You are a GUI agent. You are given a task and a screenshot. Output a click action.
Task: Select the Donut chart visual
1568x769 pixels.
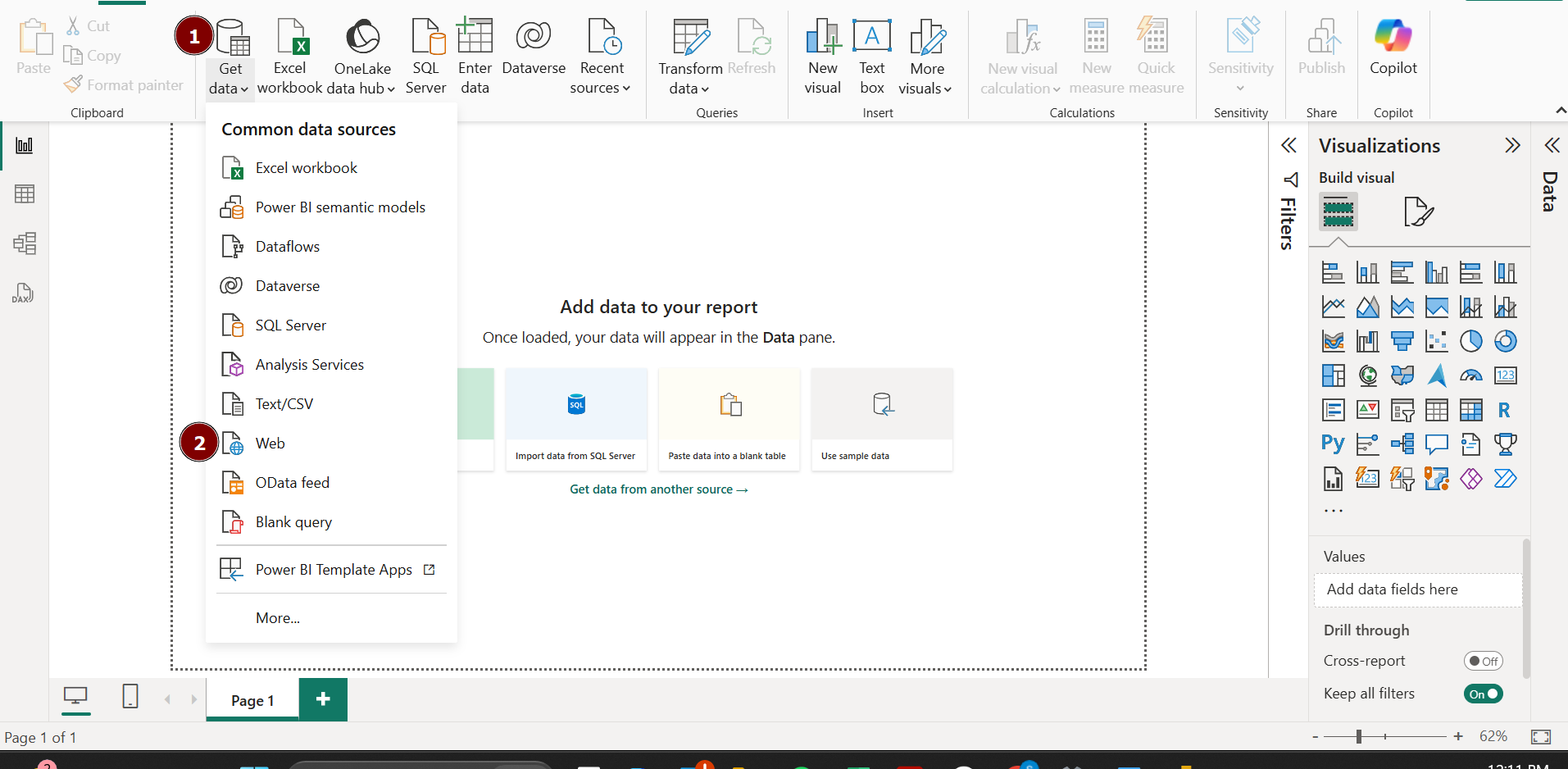point(1506,341)
